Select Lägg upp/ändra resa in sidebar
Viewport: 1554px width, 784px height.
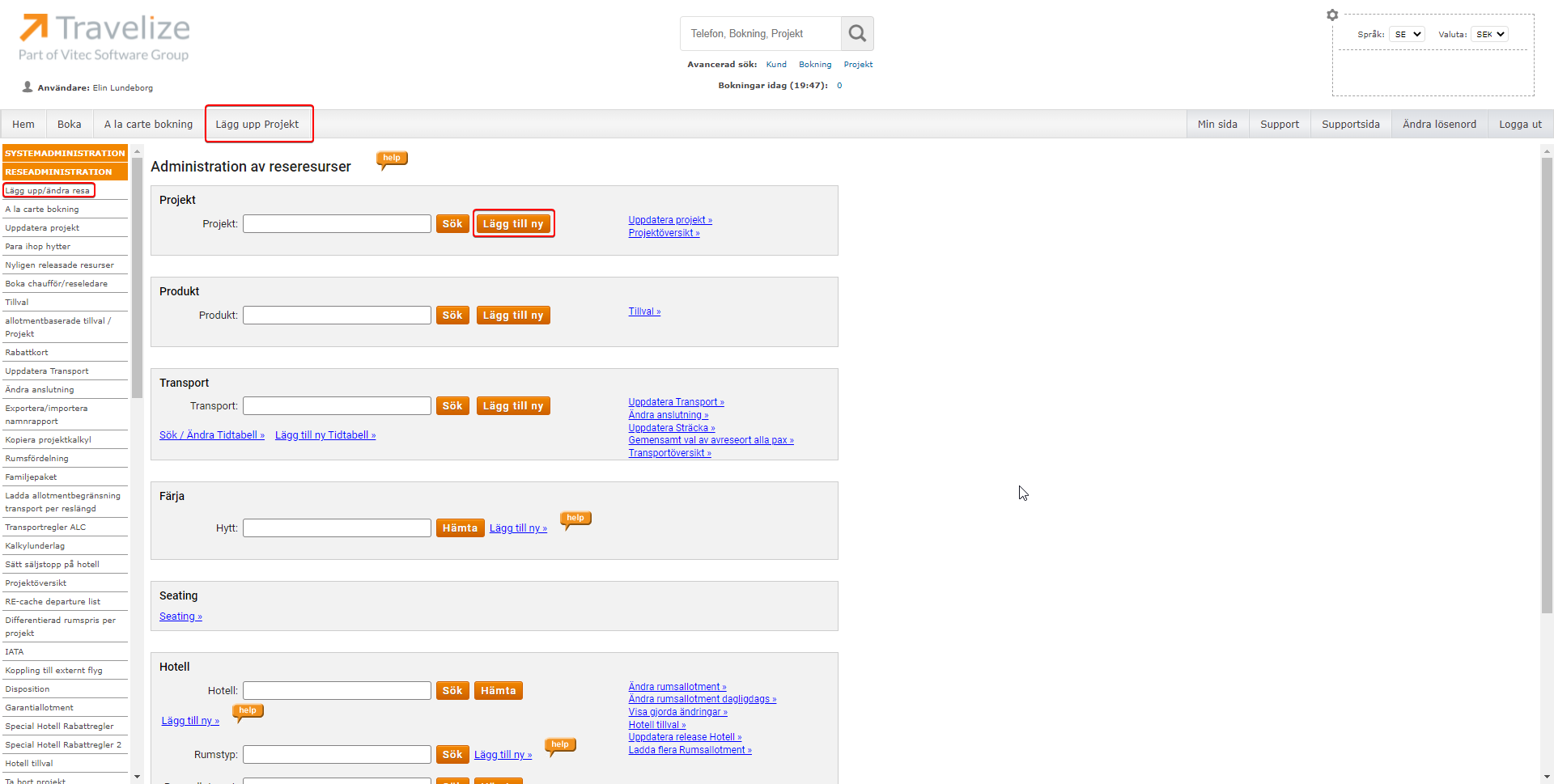pyautogui.click(x=49, y=191)
